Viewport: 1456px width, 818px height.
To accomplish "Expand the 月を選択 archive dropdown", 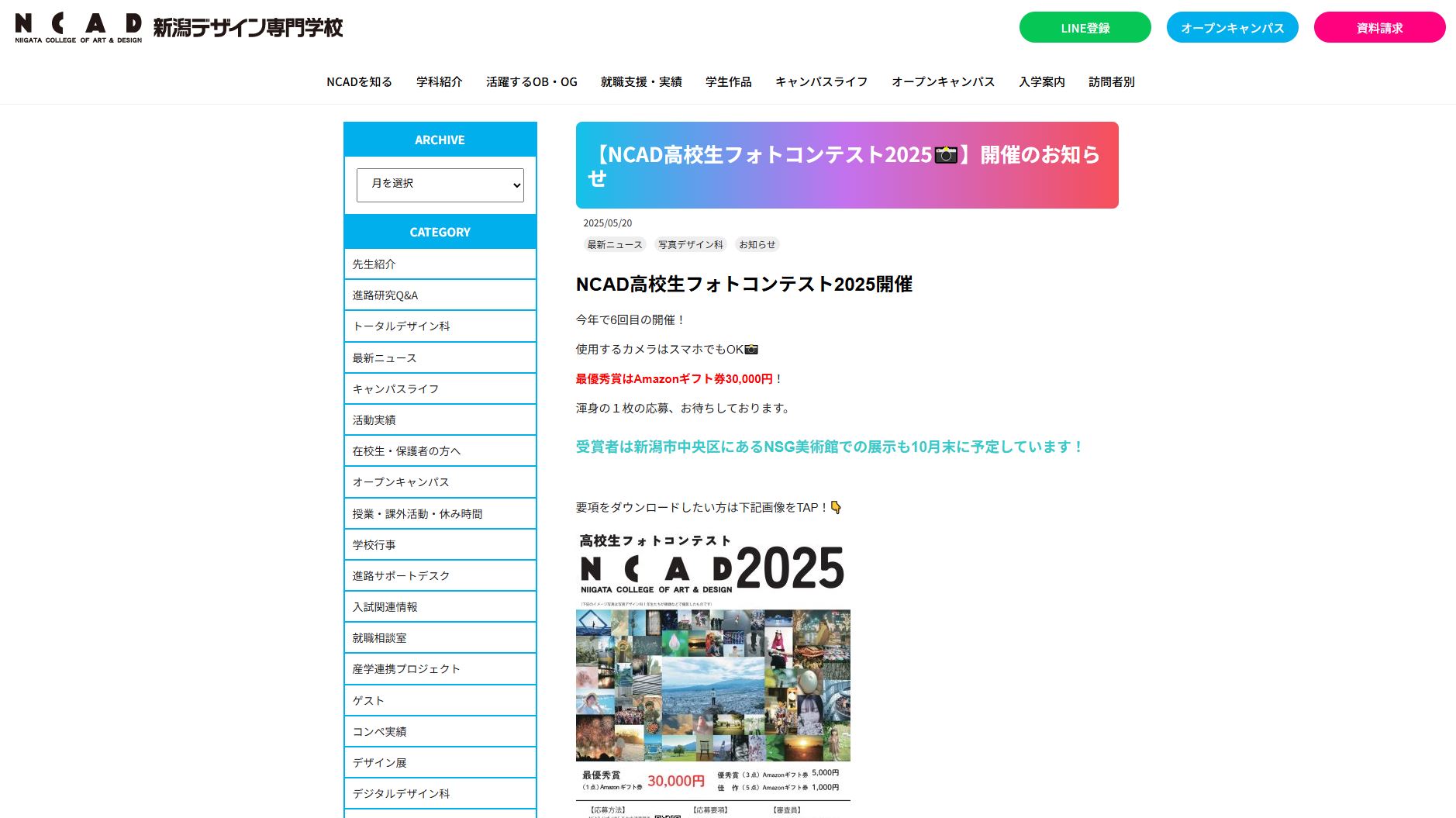I will 440,185.
